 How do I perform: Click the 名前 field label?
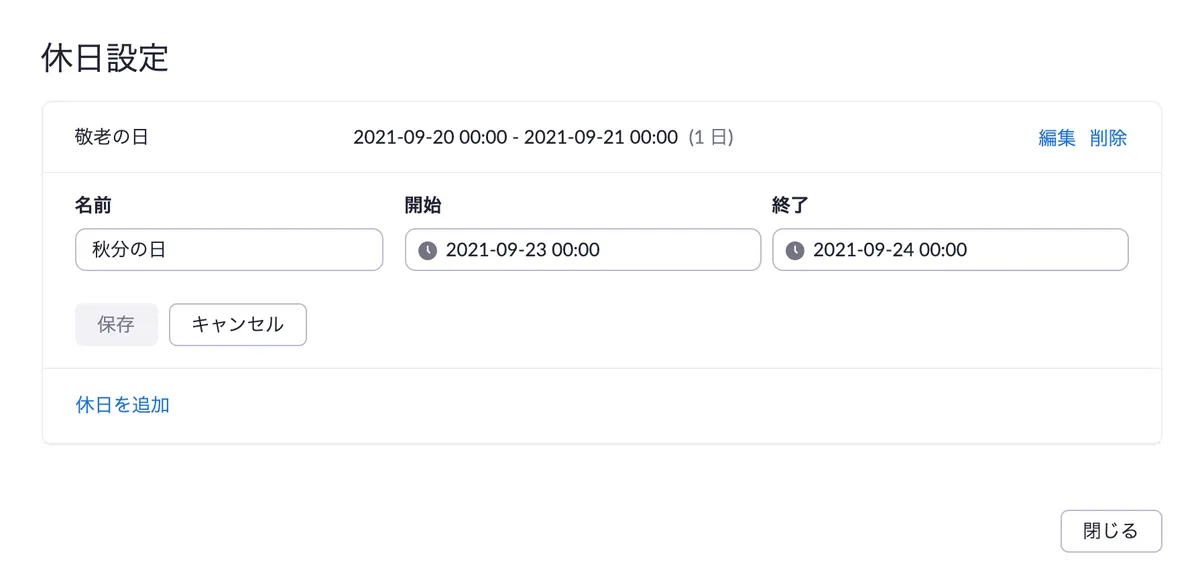tap(93, 206)
